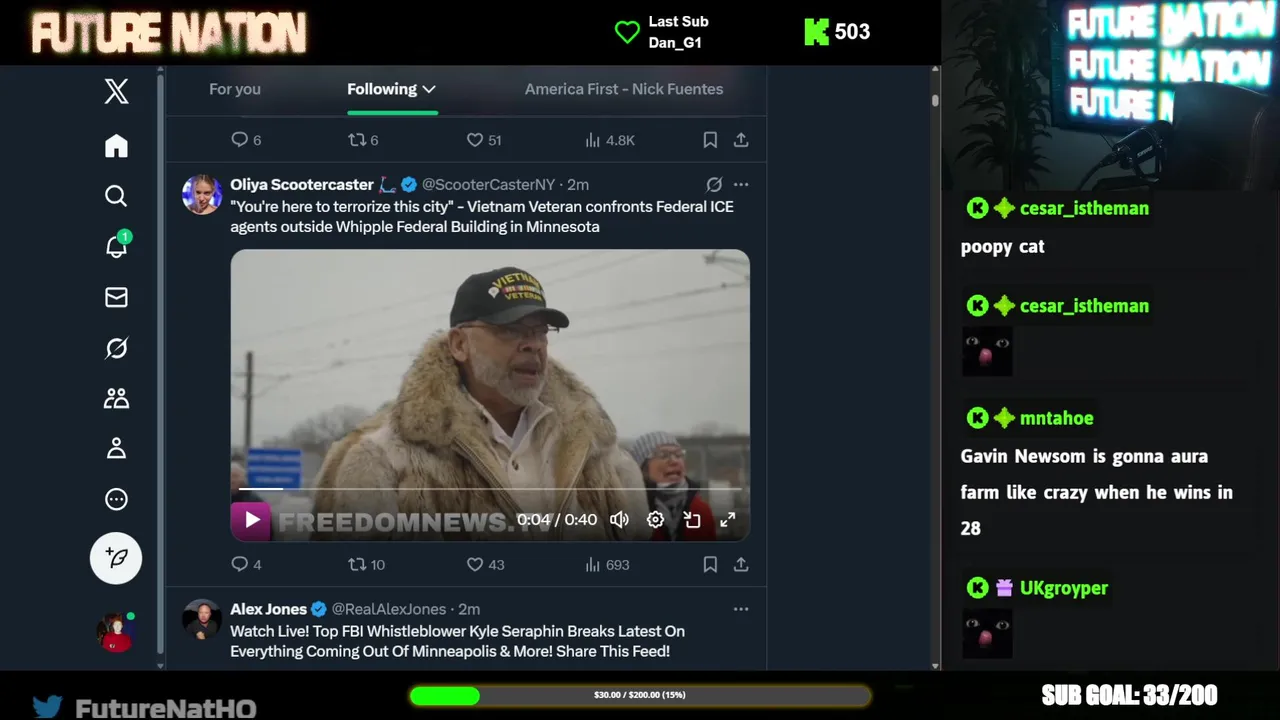The image size is (1280, 720).
Task: Play the Vietnam Veteran video
Action: pos(252,519)
